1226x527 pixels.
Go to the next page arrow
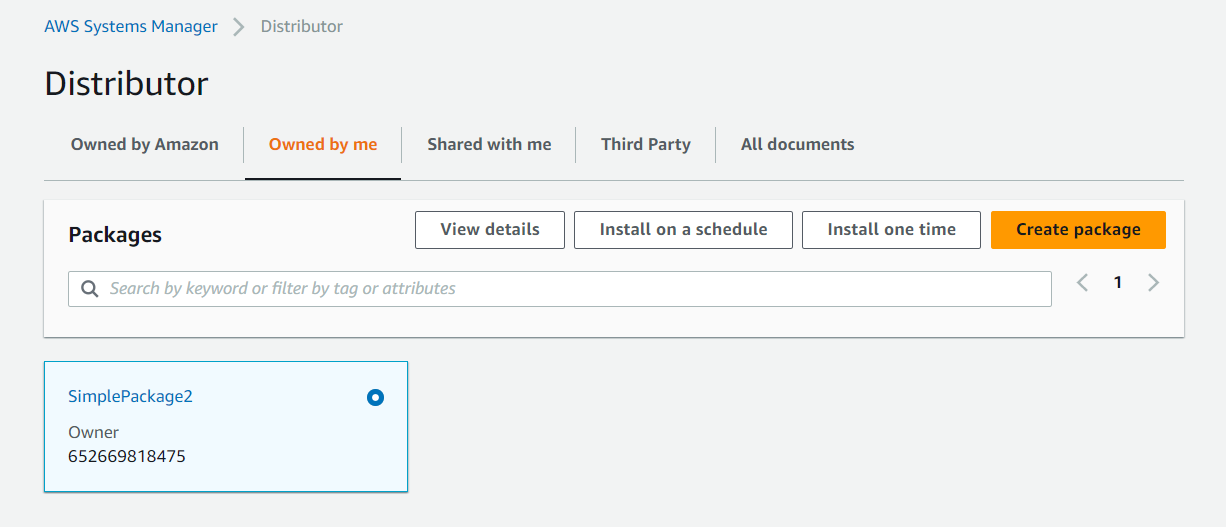pyautogui.click(x=1153, y=283)
